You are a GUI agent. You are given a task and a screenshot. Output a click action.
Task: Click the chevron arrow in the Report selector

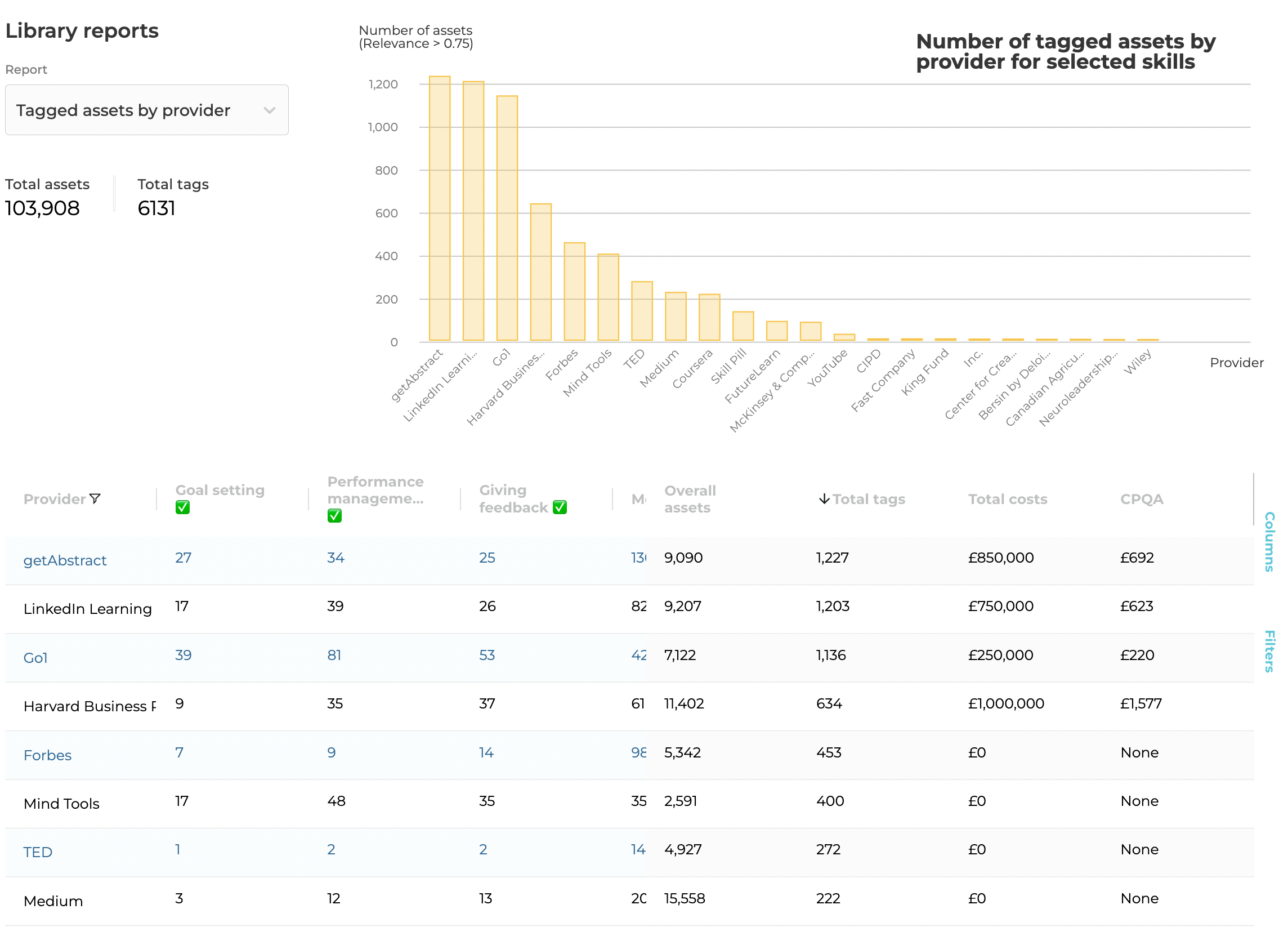click(x=270, y=110)
